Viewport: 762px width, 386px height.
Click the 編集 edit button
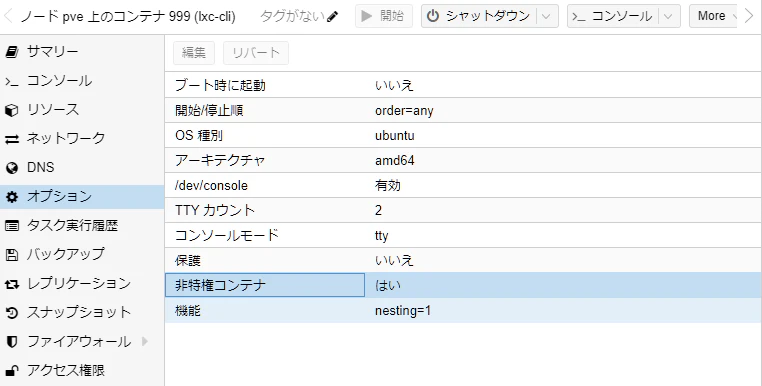pos(194,53)
